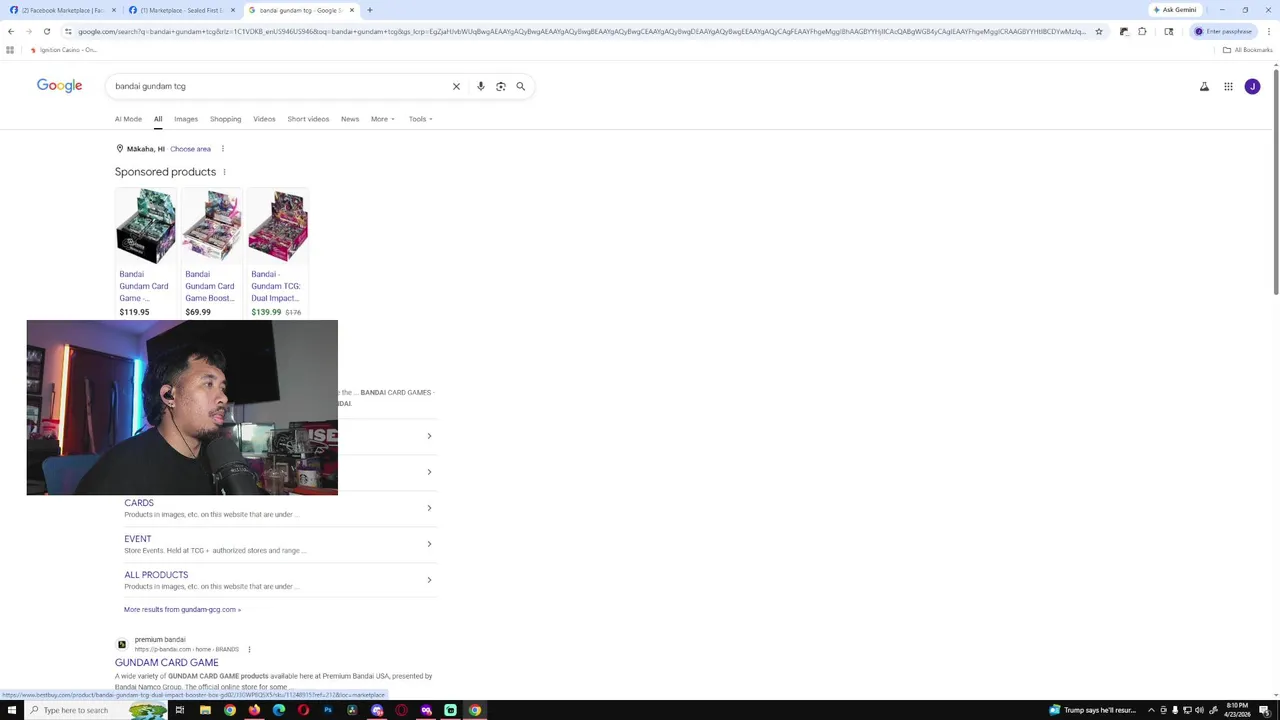Image resolution: width=1280 pixels, height=720 pixels.
Task: Open location options three-dot menu
Action: [223, 149]
